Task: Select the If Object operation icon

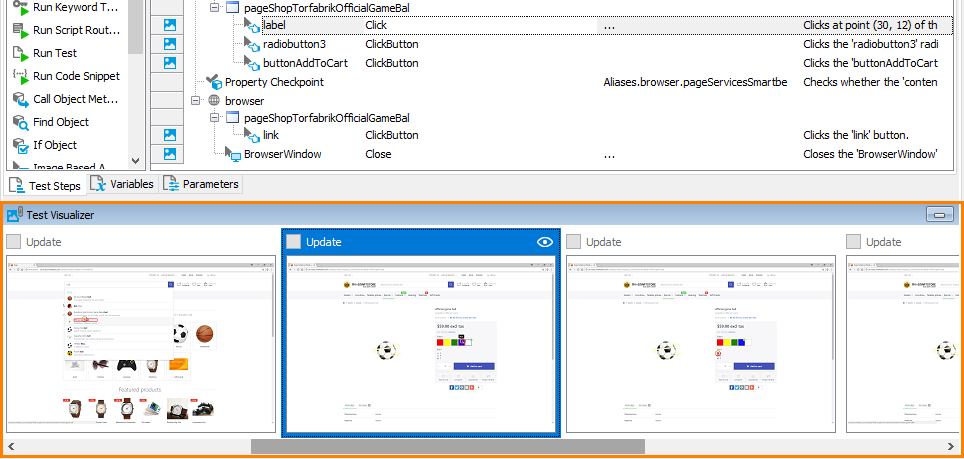Action: point(21,146)
